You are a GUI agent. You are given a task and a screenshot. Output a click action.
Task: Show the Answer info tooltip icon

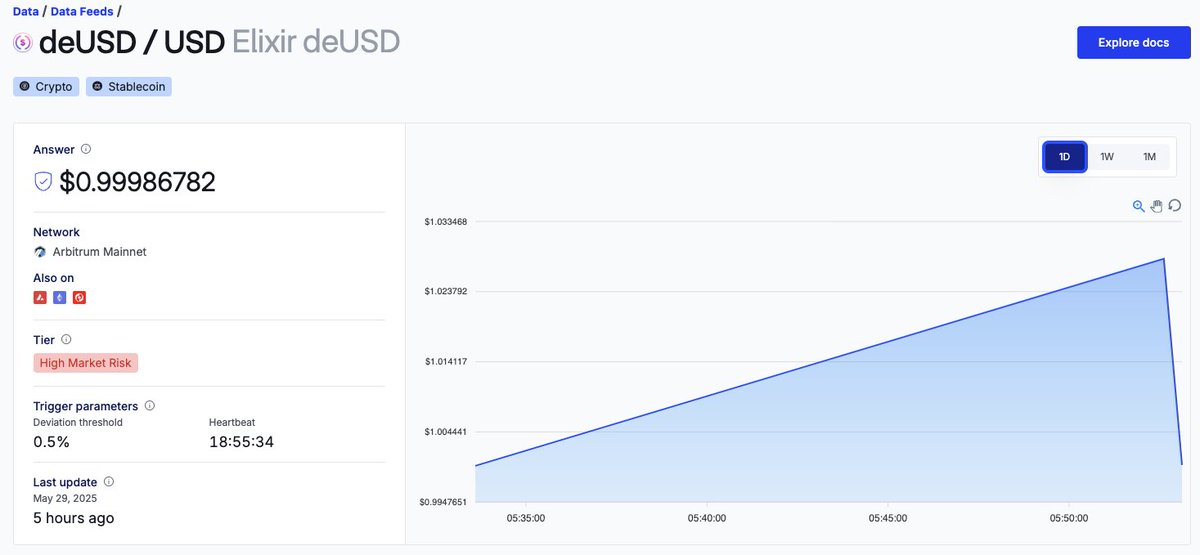[x=86, y=149]
